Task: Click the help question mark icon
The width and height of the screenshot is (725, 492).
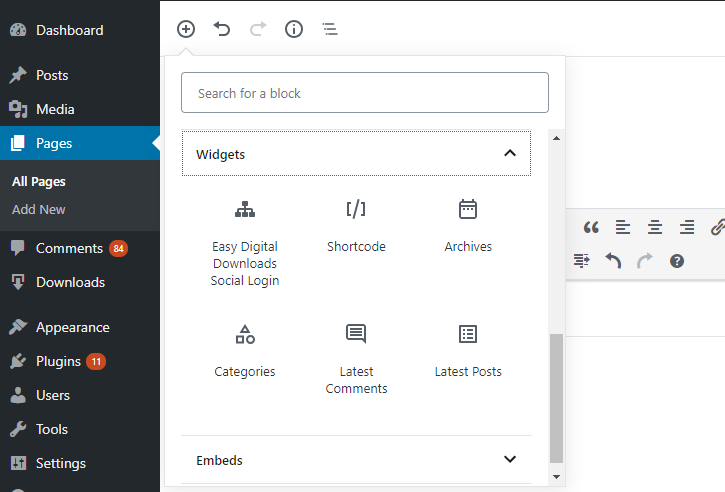Action: [677, 261]
